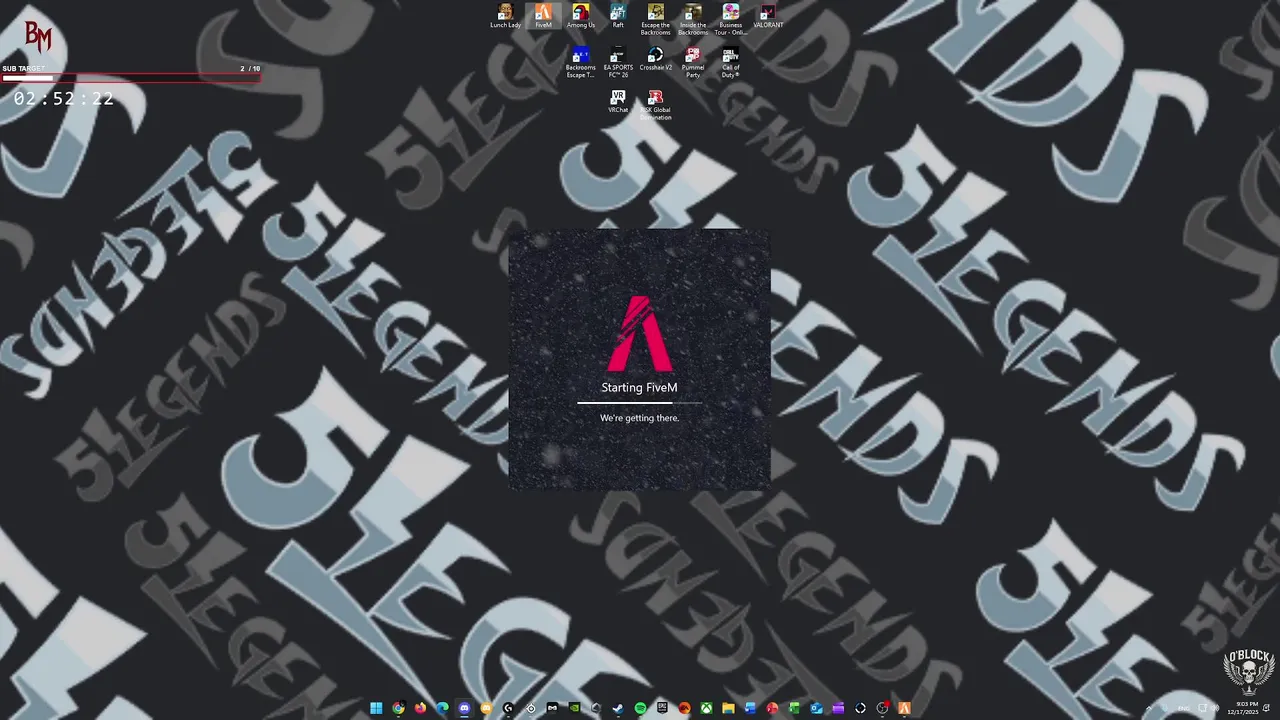This screenshot has height=720, width=1280.
Task: Click the Call of Duty desktop shortcut
Action: click(x=731, y=62)
